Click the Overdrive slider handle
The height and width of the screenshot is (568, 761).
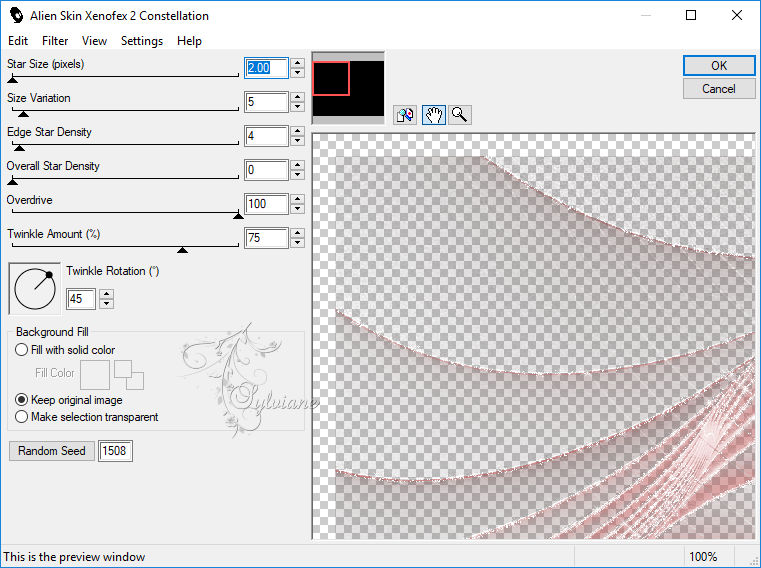[238, 216]
